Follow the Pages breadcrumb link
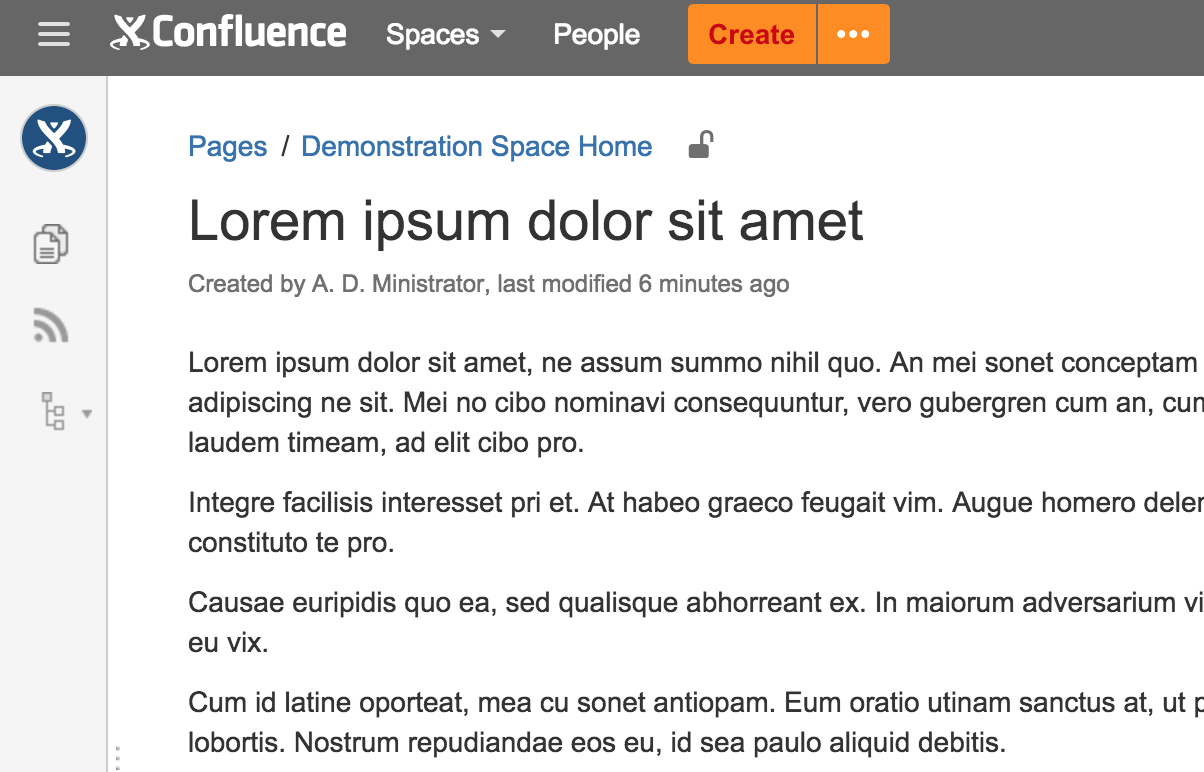Viewport: 1204px width, 772px height. (x=227, y=147)
